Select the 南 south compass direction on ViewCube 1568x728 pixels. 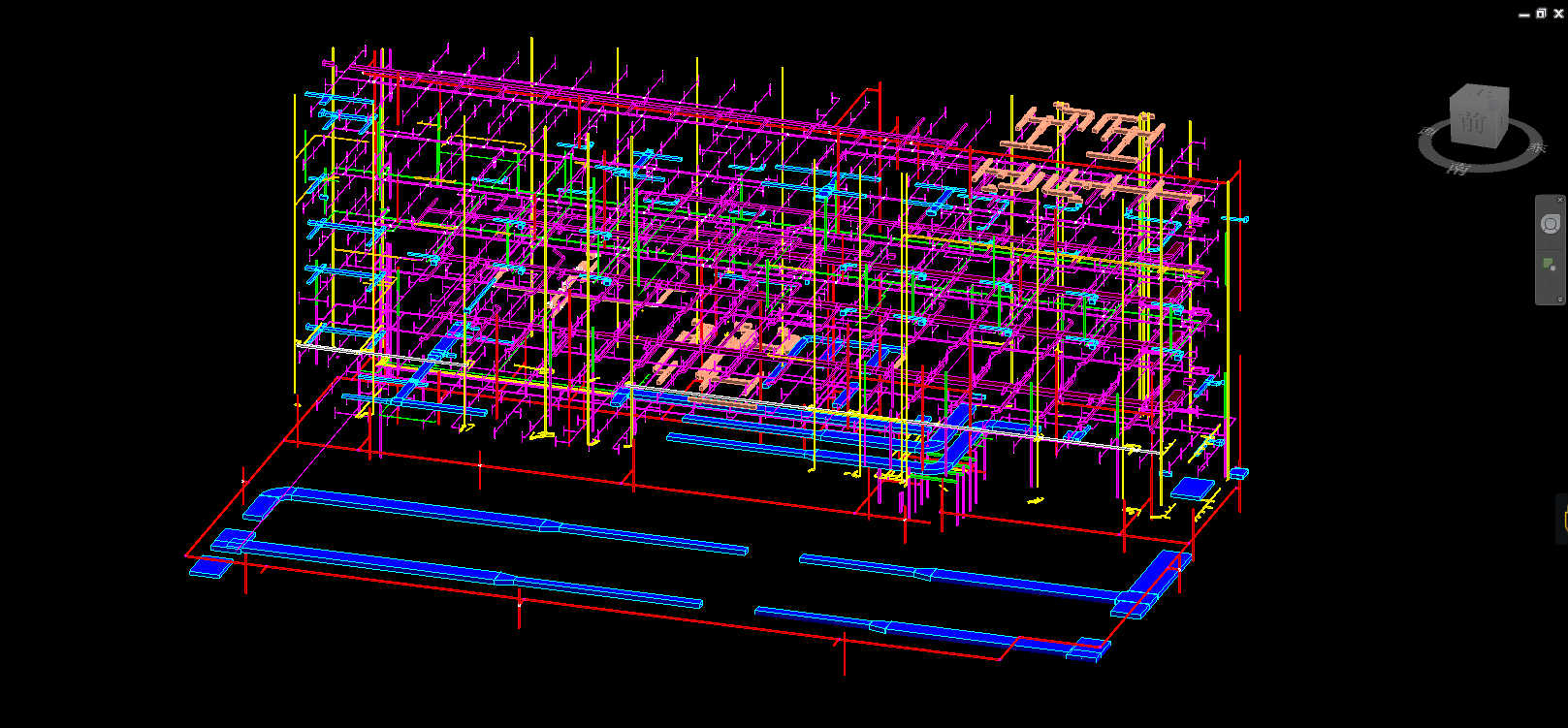[1457, 169]
